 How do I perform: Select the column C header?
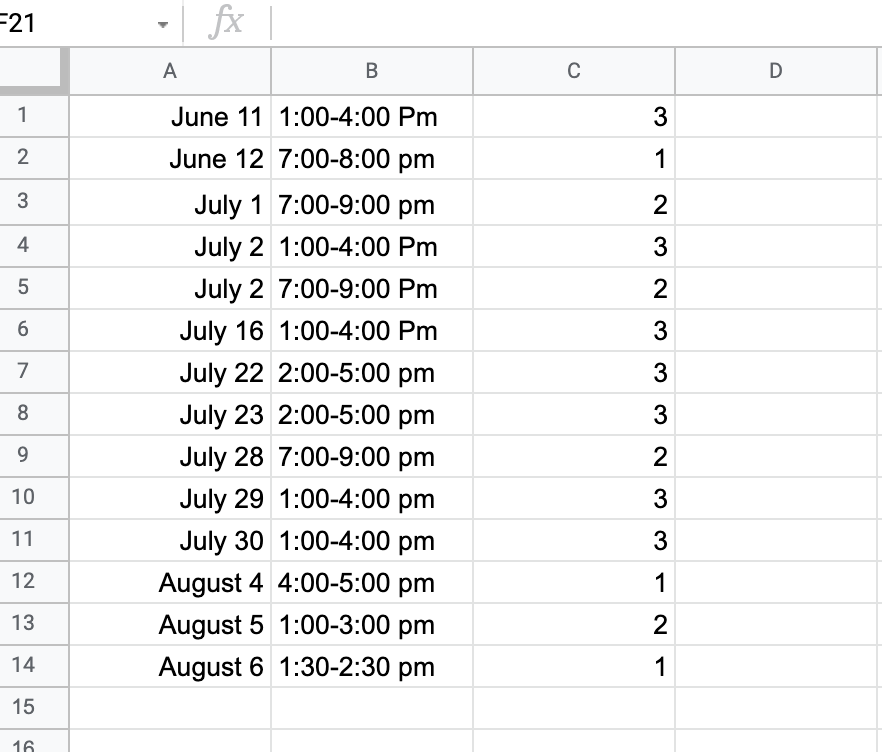pos(574,70)
